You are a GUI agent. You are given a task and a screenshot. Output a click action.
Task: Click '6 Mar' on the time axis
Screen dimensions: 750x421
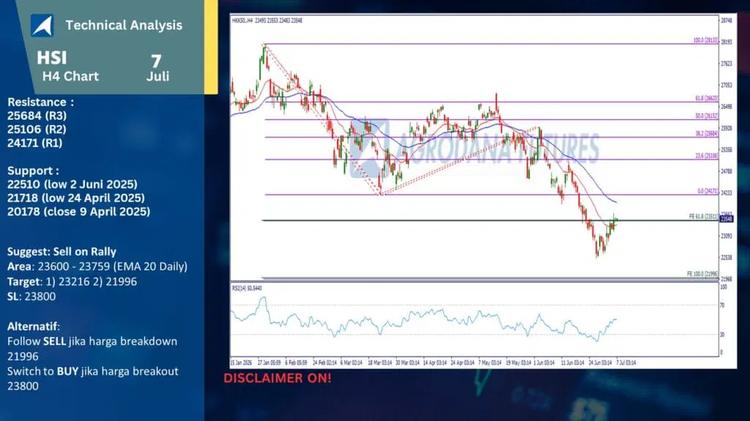(352, 363)
